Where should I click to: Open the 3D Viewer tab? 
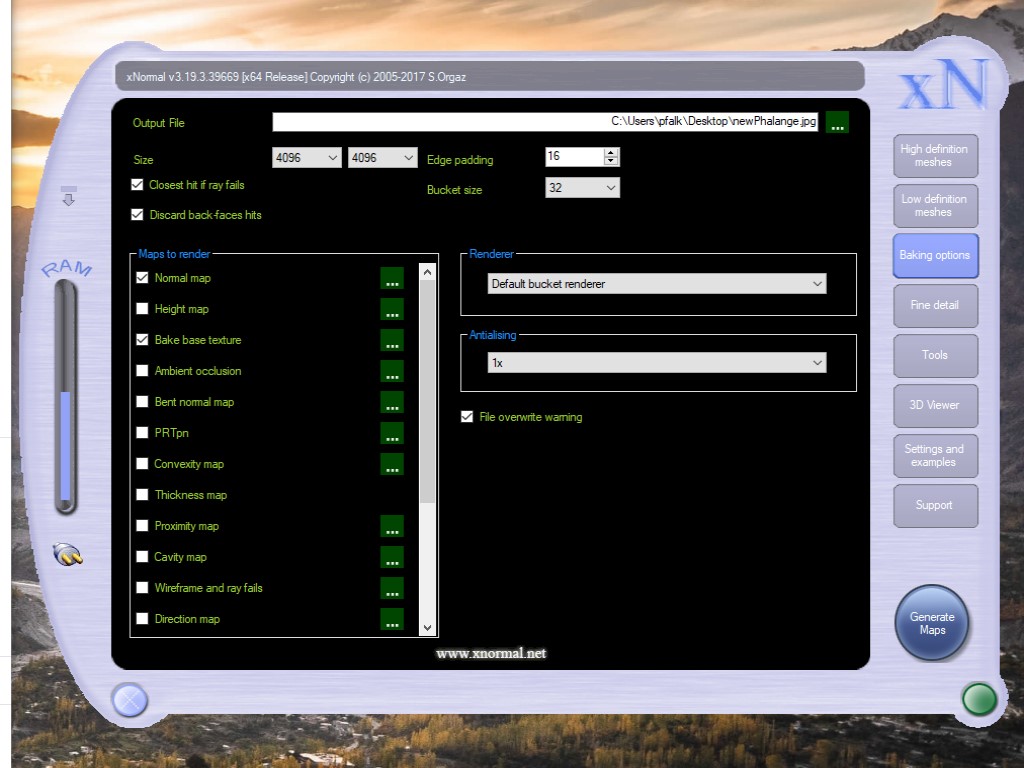[934, 405]
